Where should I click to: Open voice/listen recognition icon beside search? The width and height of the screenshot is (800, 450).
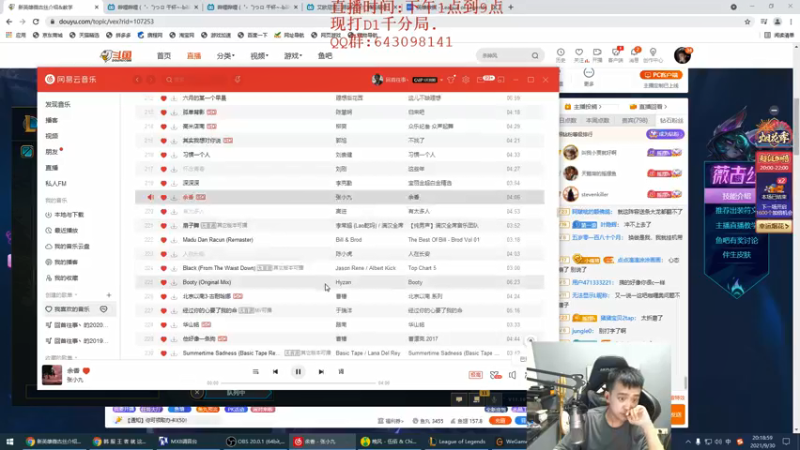pos(238,80)
